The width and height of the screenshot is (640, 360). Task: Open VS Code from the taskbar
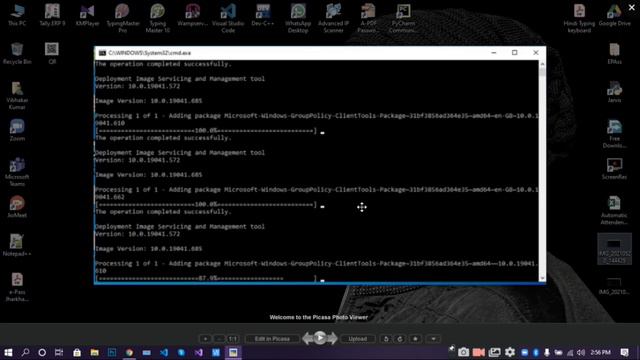(x=164, y=352)
